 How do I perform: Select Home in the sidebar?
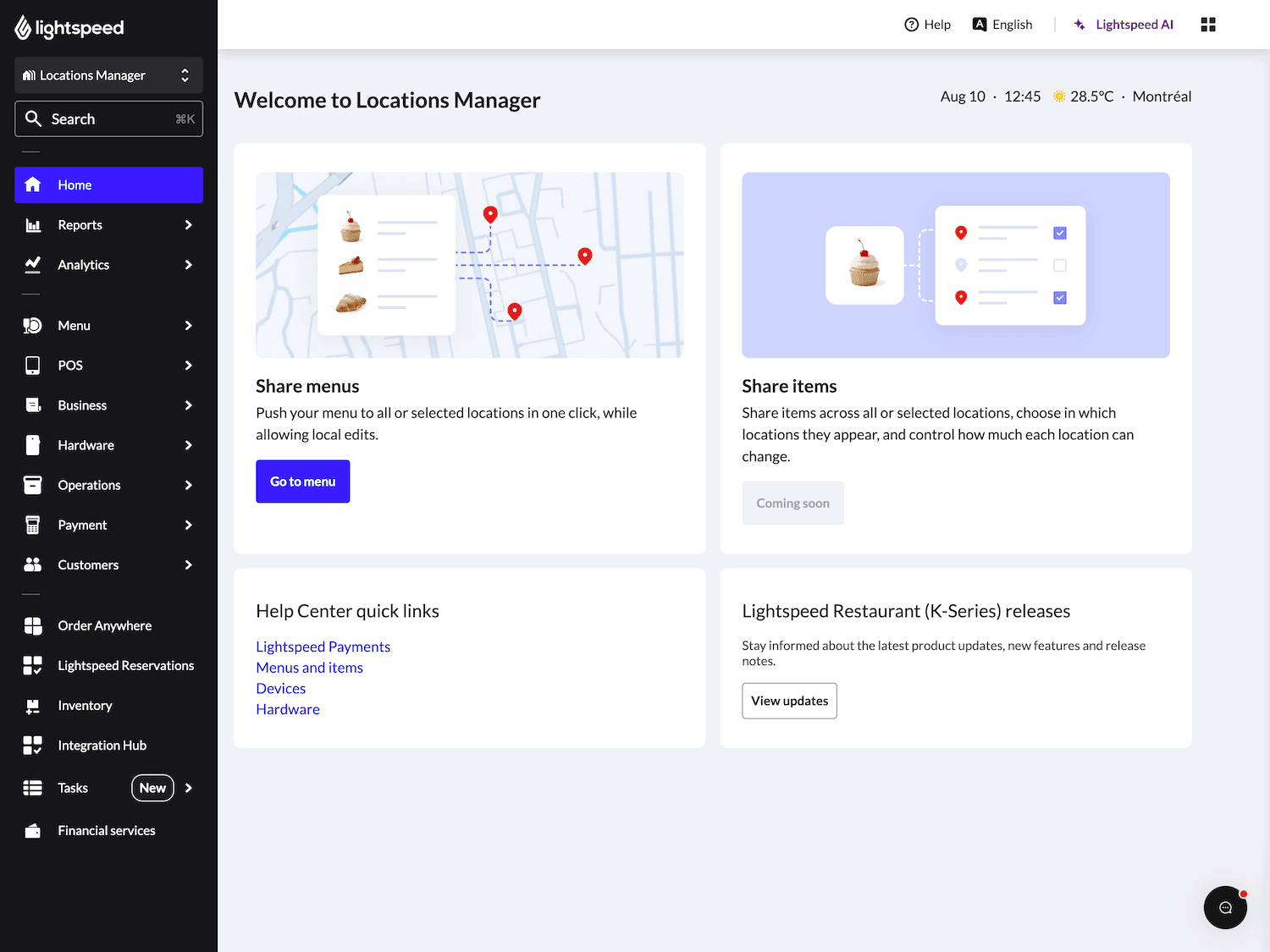108,184
